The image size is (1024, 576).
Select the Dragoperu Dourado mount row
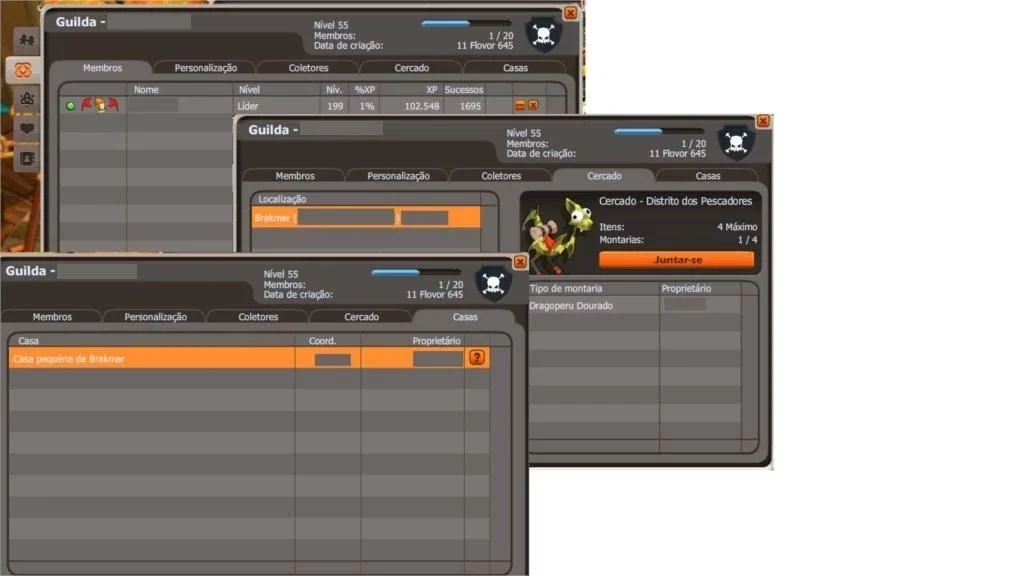tap(634, 306)
